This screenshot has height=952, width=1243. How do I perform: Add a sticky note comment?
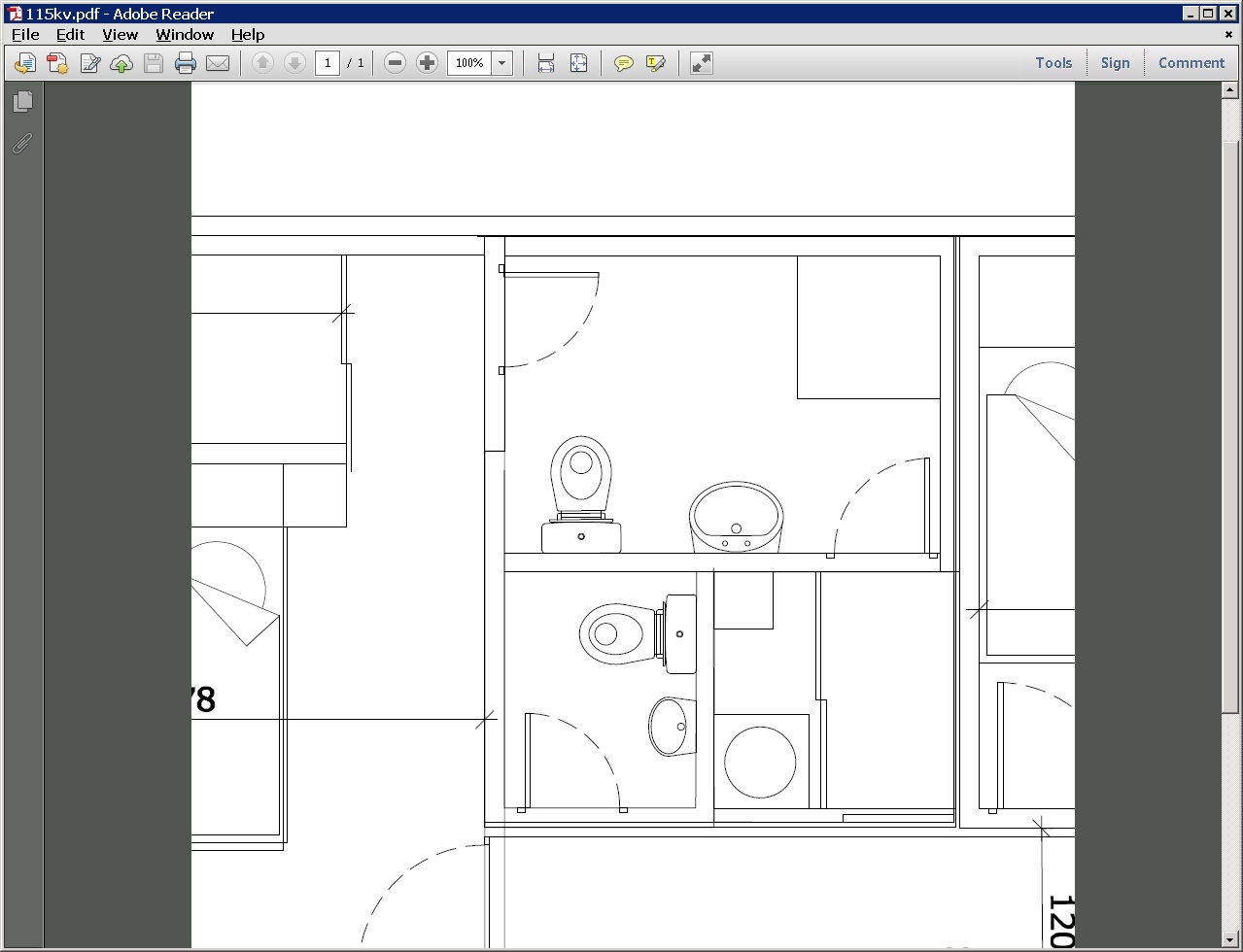pos(624,63)
